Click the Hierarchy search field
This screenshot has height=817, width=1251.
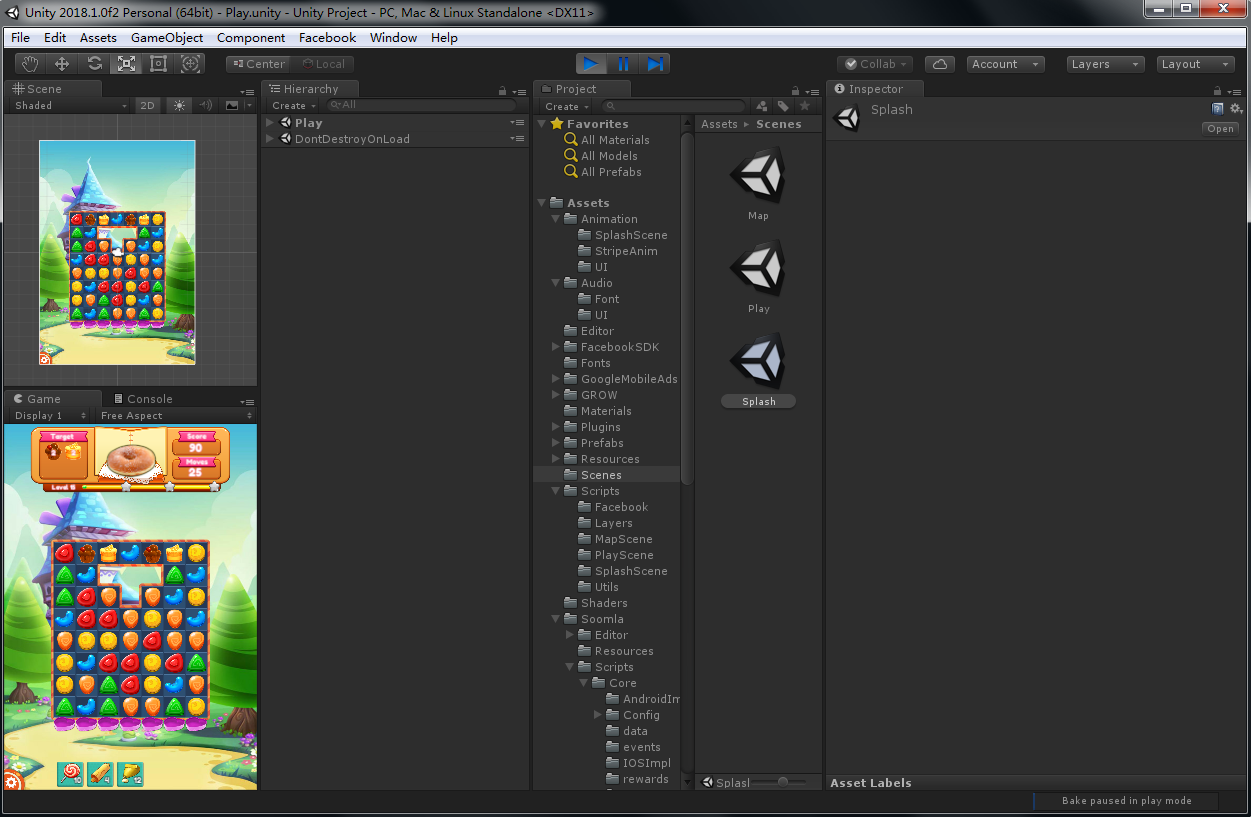tap(422, 105)
